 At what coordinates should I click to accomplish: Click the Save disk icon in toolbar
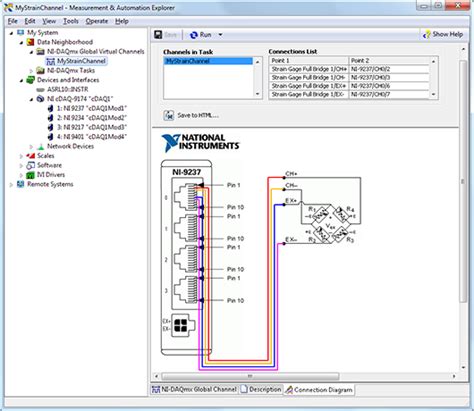[158, 35]
